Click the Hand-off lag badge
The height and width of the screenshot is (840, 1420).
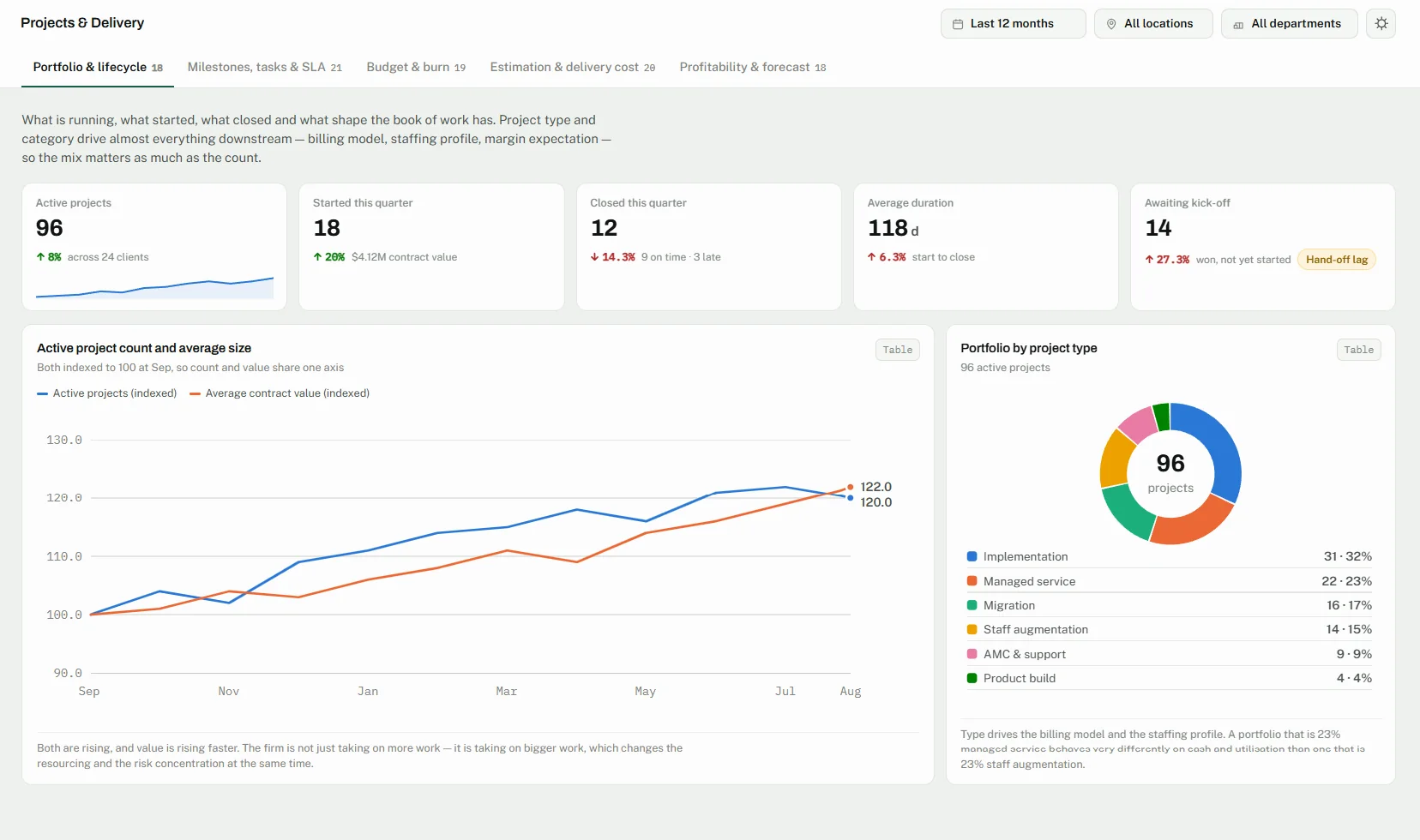[x=1337, y=260]
